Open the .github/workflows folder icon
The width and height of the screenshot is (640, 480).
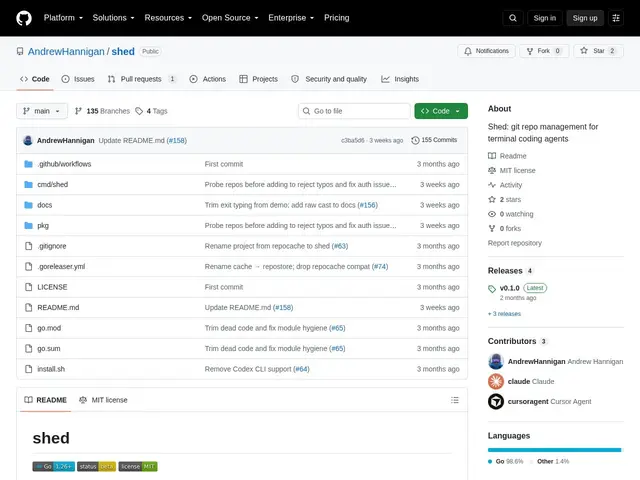click(28, 164)
